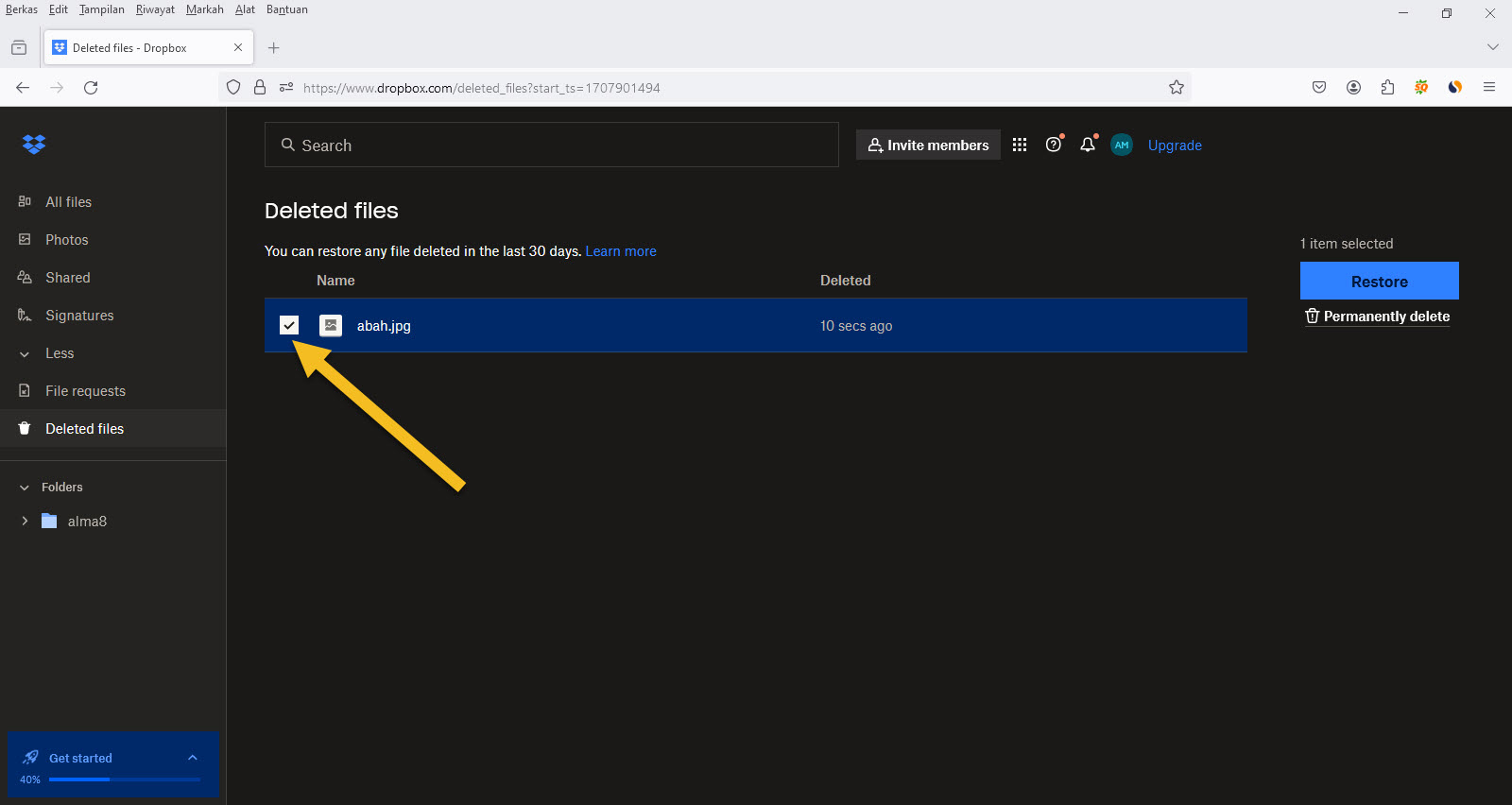This screenshot has width=1512, height=805.
Task: Open the help question mark icon
Action: pos(1054,145)
